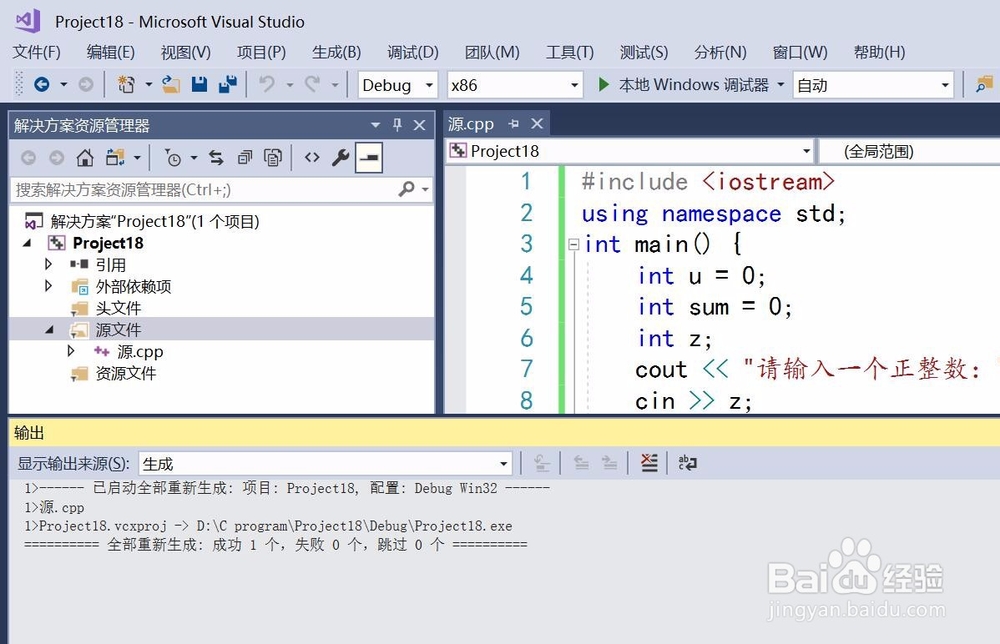The image size is (1000, 644).
Task: Click View Code angle brackets icon
Action: click(312, 157)
